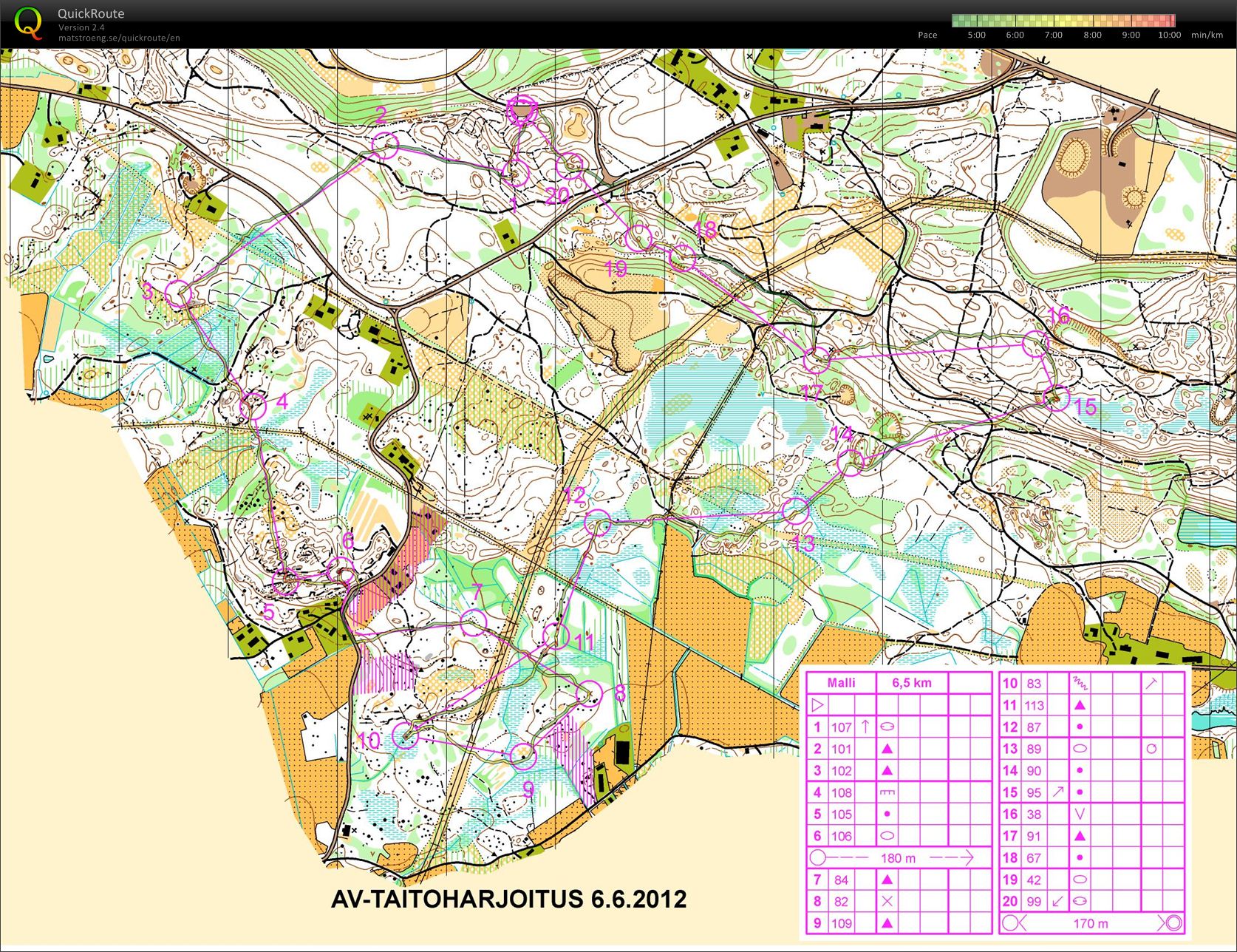1237x952 pixels.
Task: Select control circle 3 on the map
Action: (179, 293)
